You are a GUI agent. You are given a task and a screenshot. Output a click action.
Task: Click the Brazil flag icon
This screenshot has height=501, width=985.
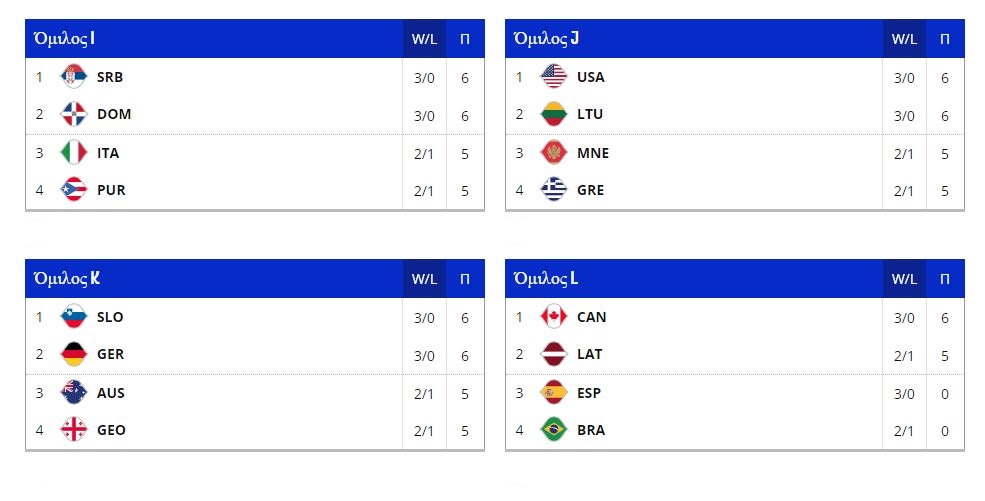pos(554,430)
